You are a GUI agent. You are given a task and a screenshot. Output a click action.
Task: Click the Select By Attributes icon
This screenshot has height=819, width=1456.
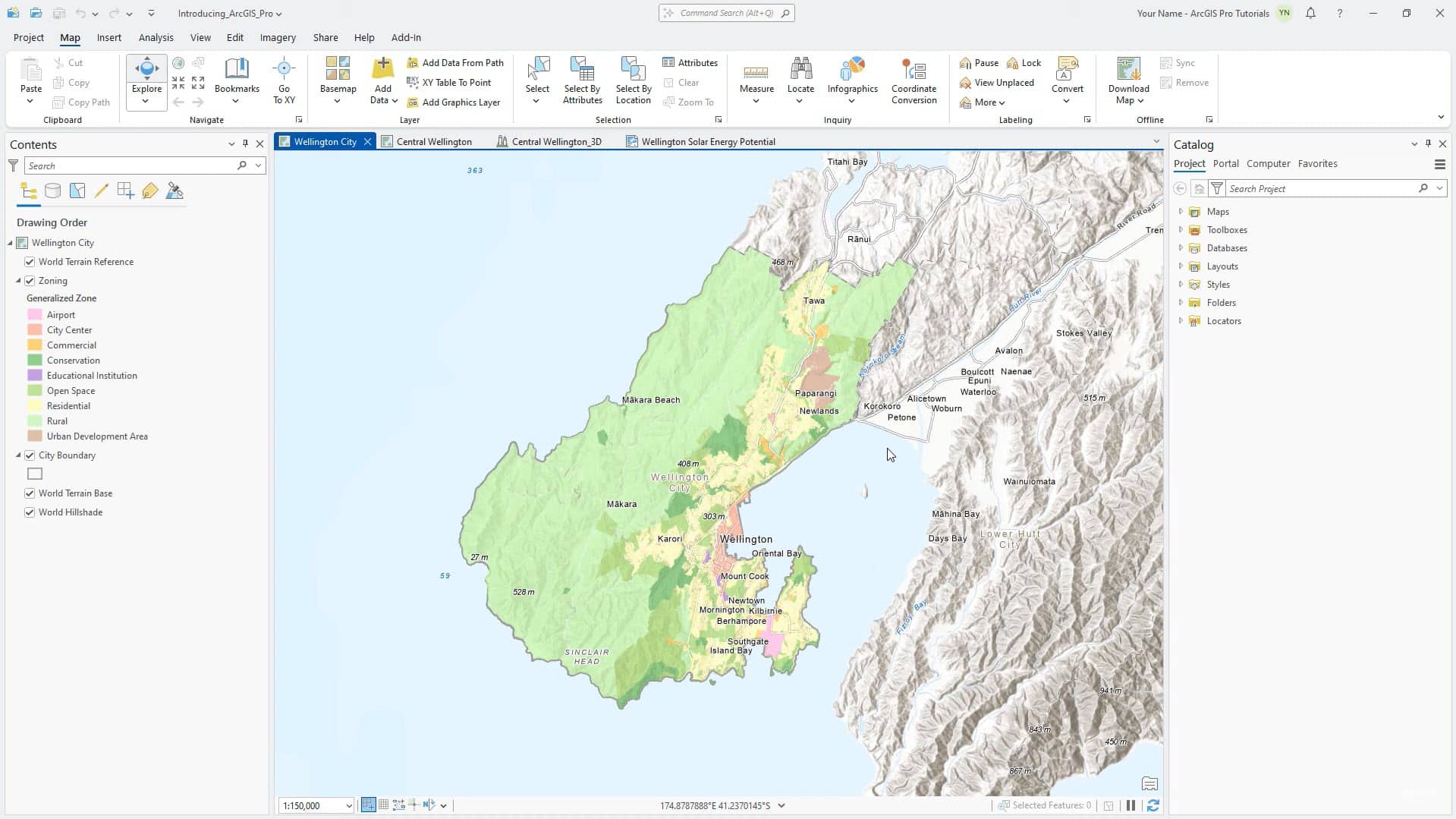(582, 70)
